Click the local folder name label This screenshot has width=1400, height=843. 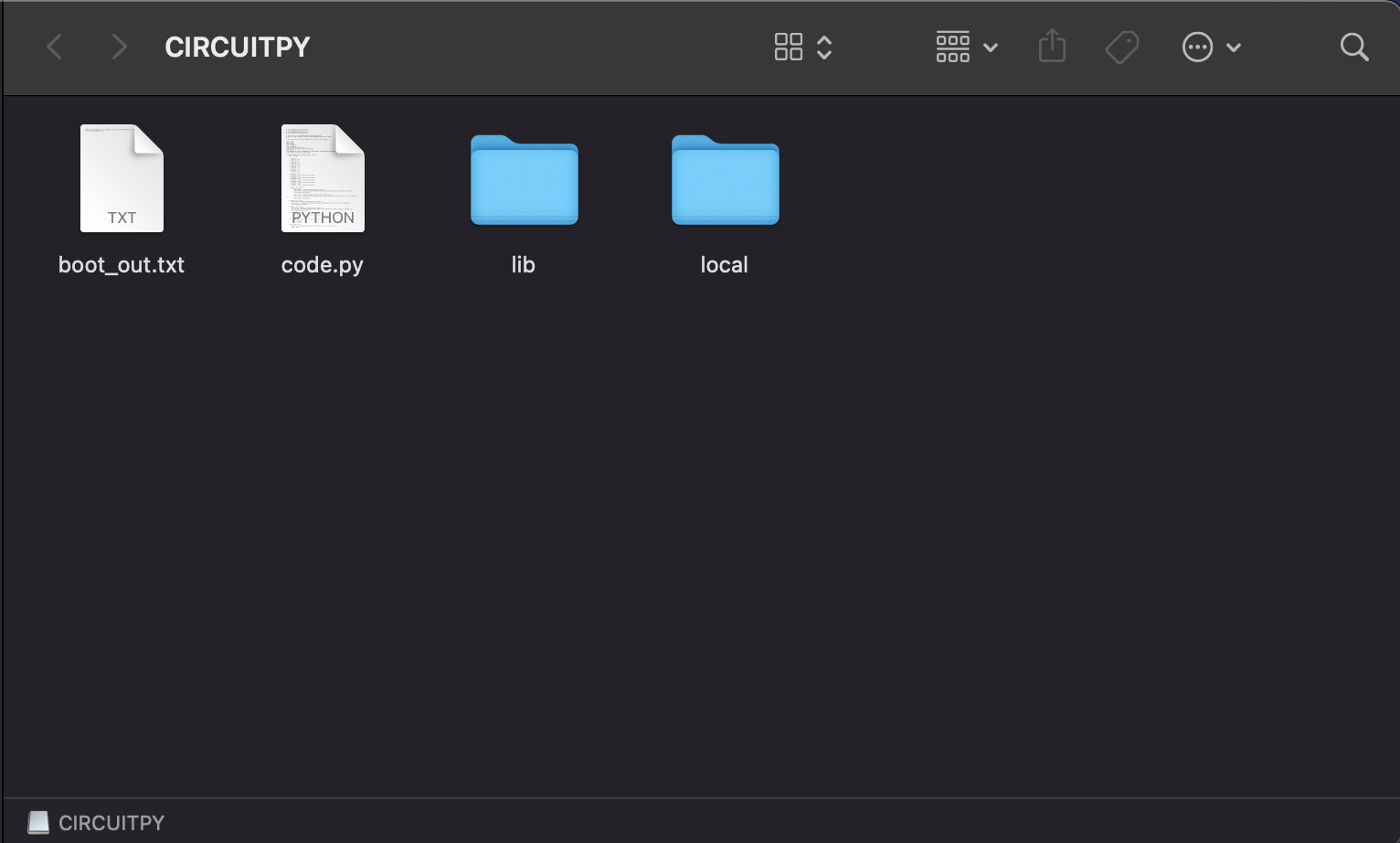[725, 264]
